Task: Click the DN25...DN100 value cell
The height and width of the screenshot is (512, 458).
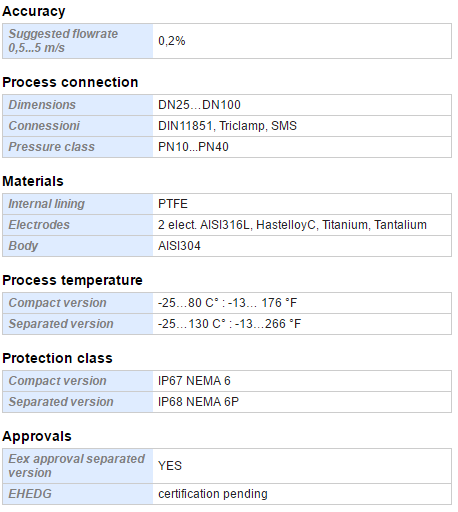Action: click(302, 105)
